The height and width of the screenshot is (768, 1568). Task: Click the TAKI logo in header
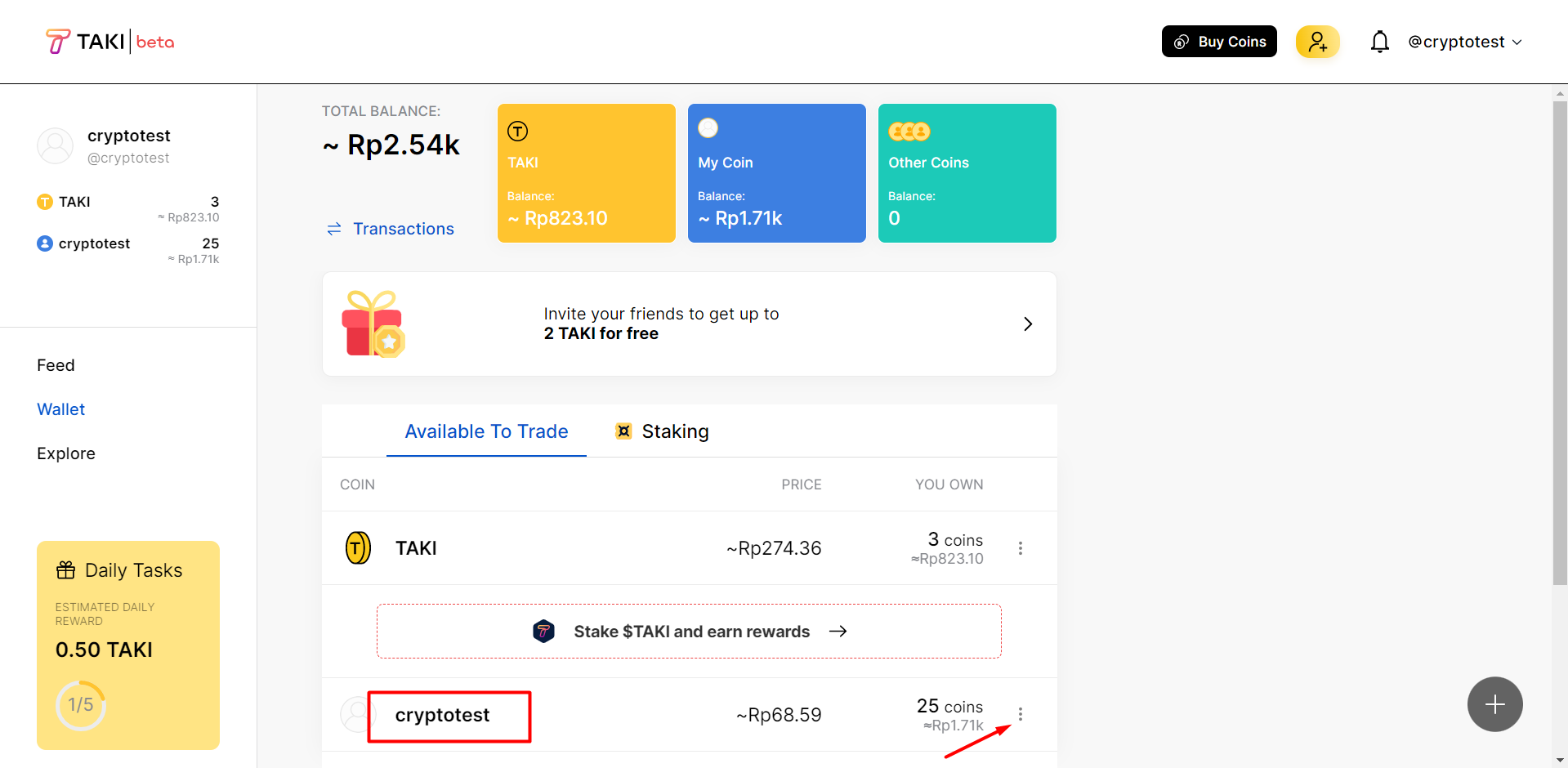coord(109,42)
